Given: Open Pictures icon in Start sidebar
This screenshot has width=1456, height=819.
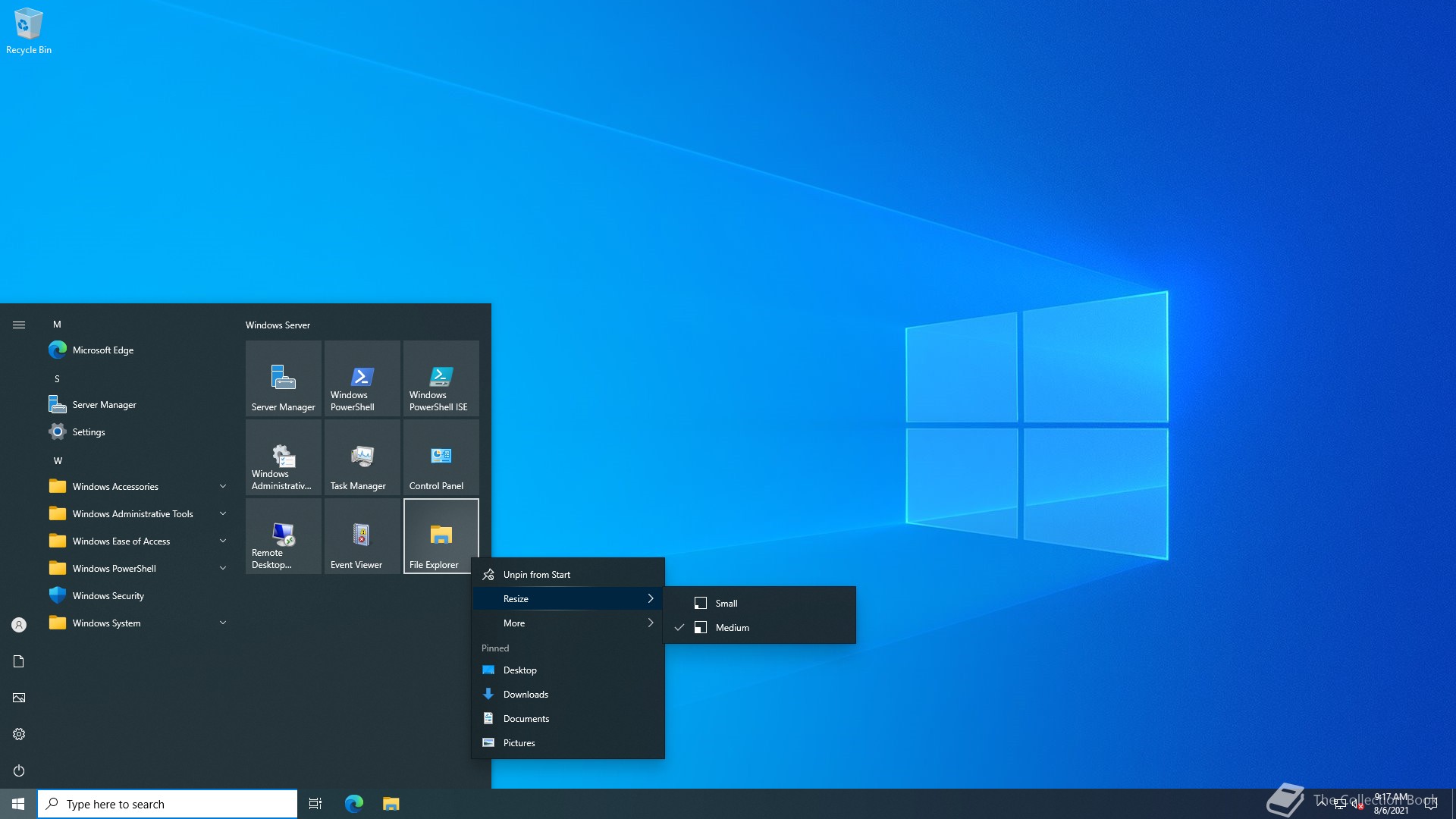Looking at the screenshot, I should 19,698.
